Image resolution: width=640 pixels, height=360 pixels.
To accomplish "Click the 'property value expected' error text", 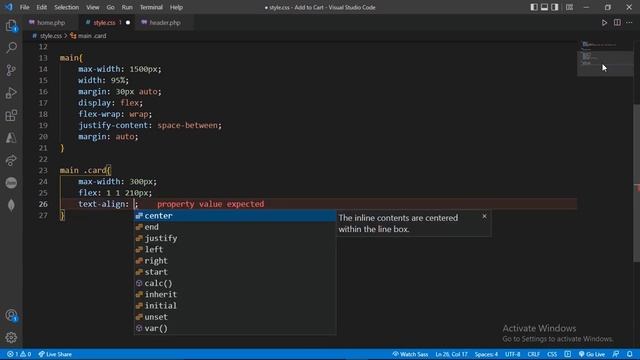I will pos(211,204).
